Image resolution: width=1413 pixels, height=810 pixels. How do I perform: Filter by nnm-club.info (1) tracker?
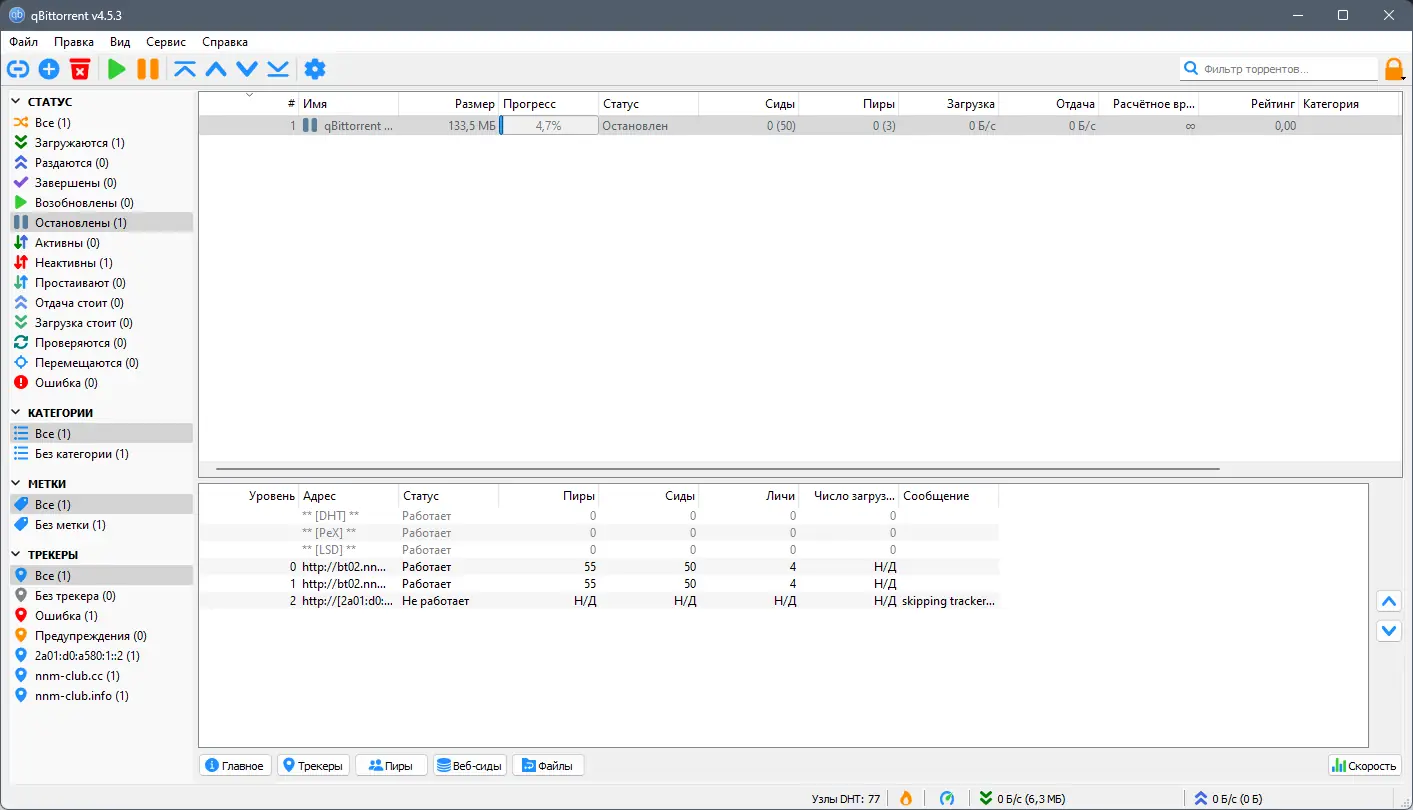pyautogui.click(x=101, y=696)
